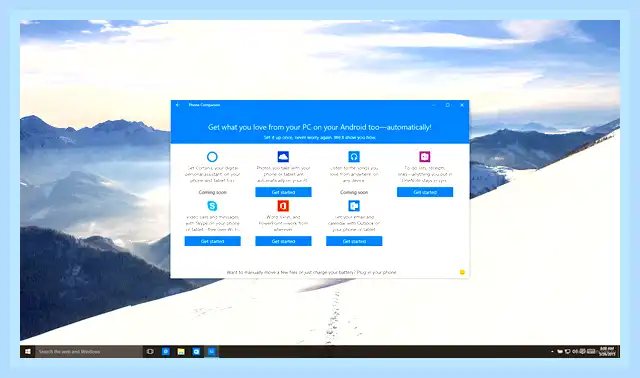Click the OneDrive cloud icon
The width and height of the screenshot is (640, 378).
point(283,156)
